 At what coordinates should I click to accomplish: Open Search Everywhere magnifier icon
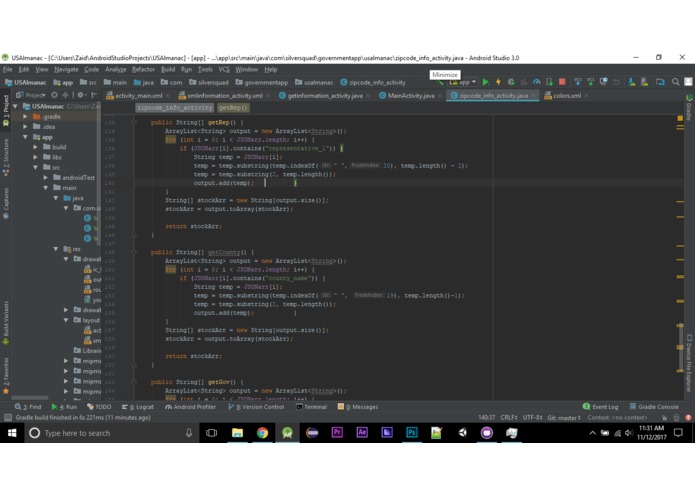(675, 82)
